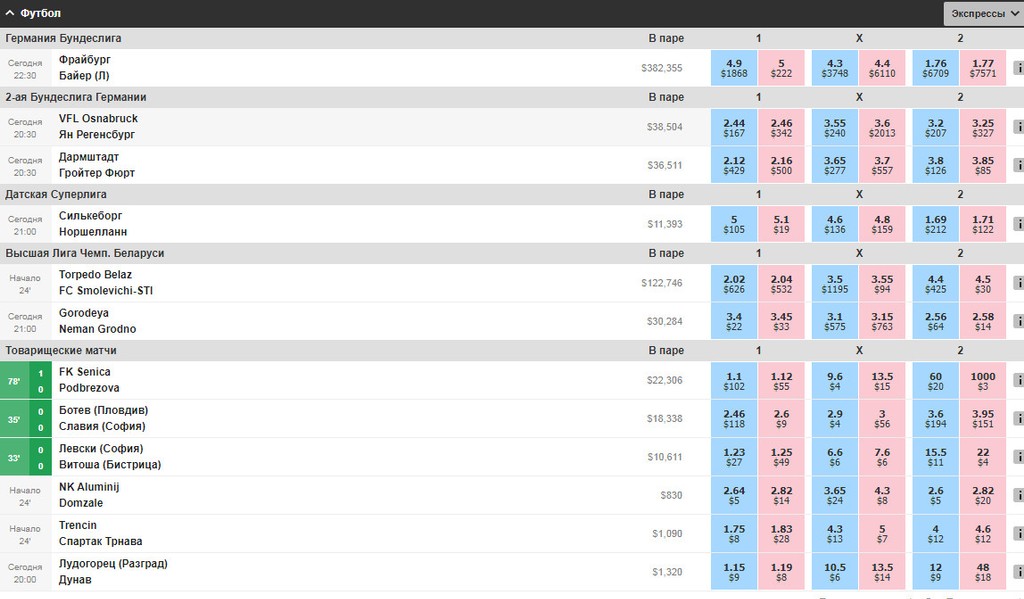The height and width of the screenshot is (599, 1024).
Task: Select back odds 4.9 for Фрайбург win
Action: [x=734, y=68]
